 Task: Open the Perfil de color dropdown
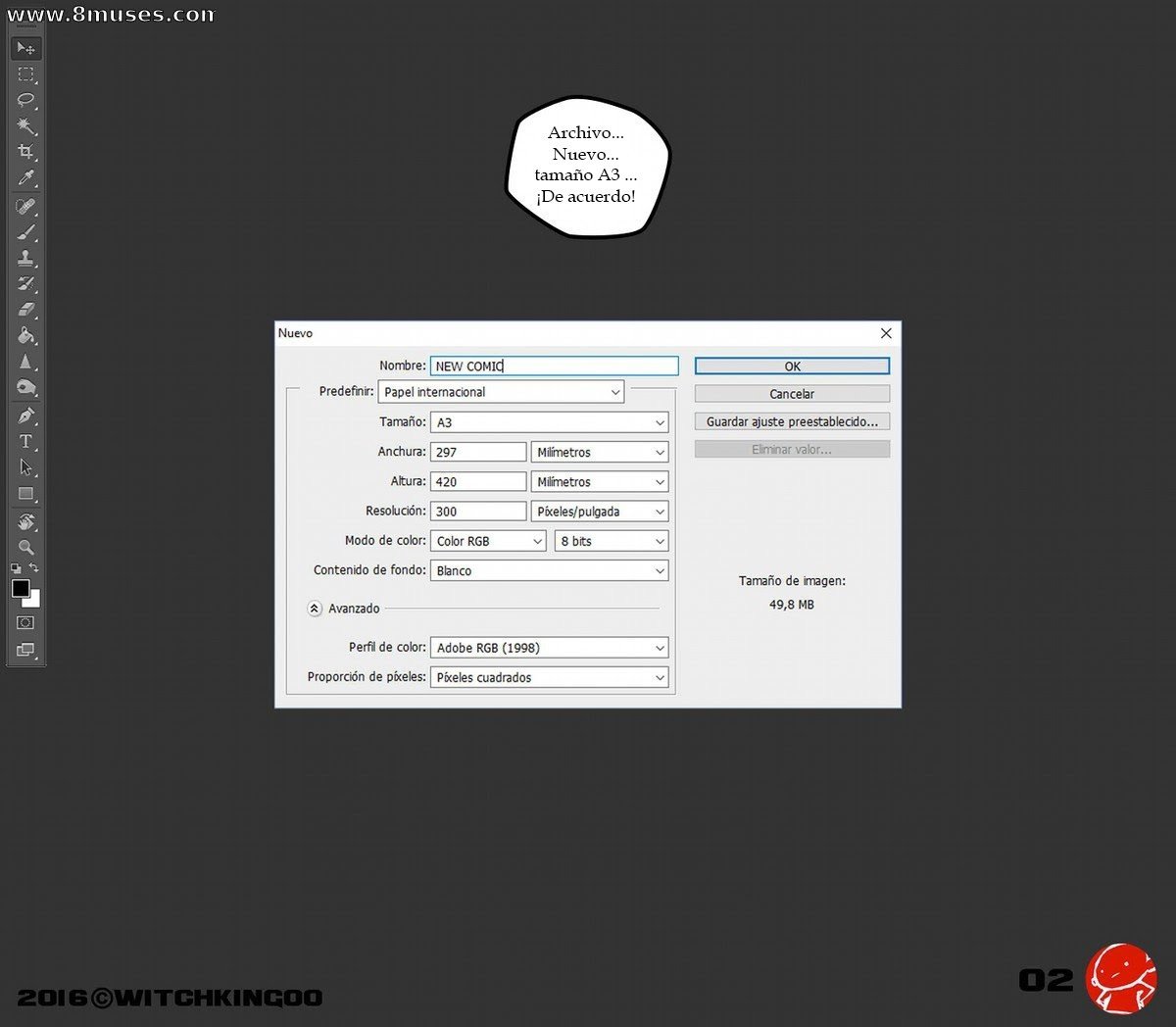click(x=550, y=648)
